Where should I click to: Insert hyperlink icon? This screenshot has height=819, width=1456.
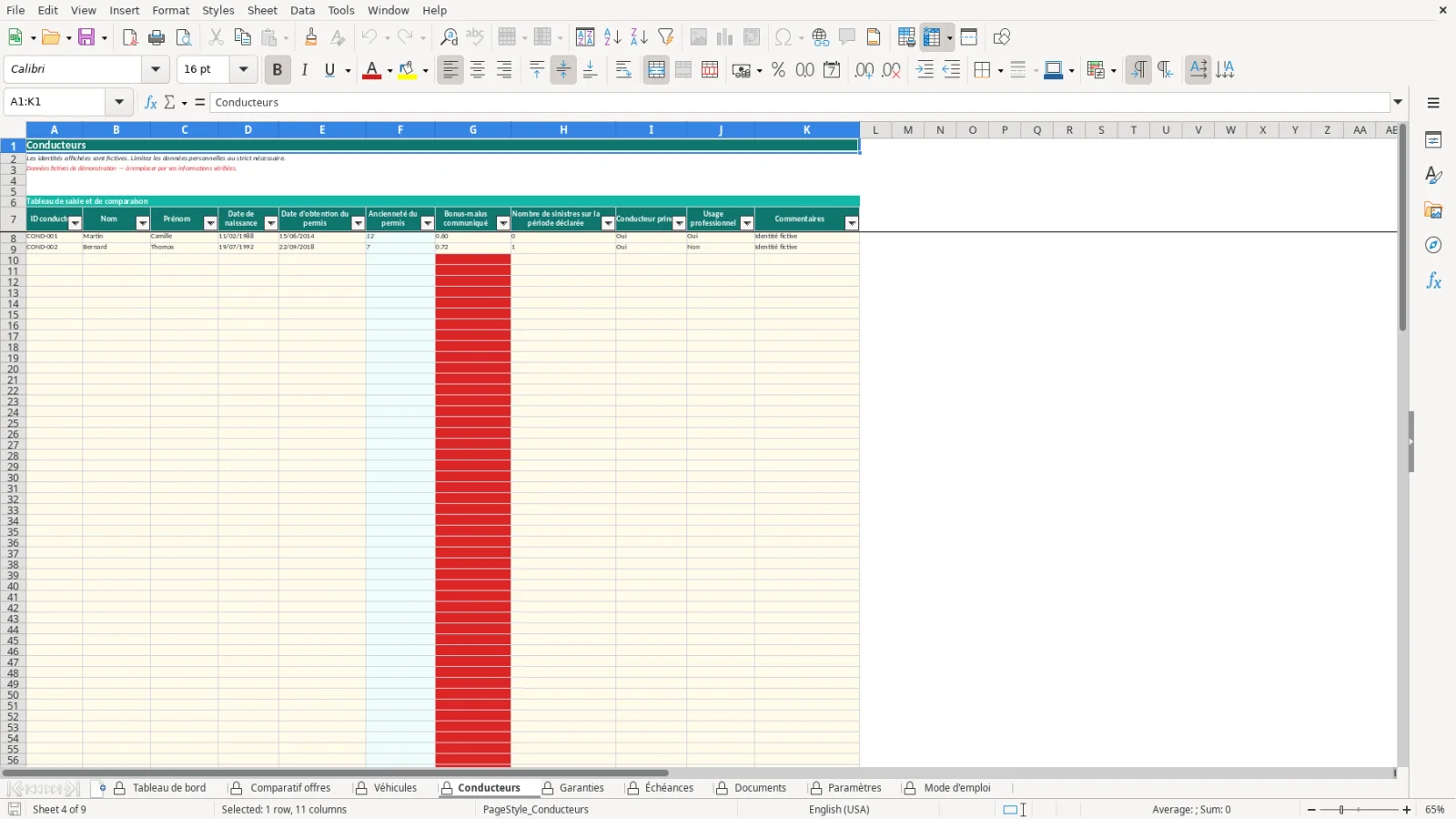[821, 37]
